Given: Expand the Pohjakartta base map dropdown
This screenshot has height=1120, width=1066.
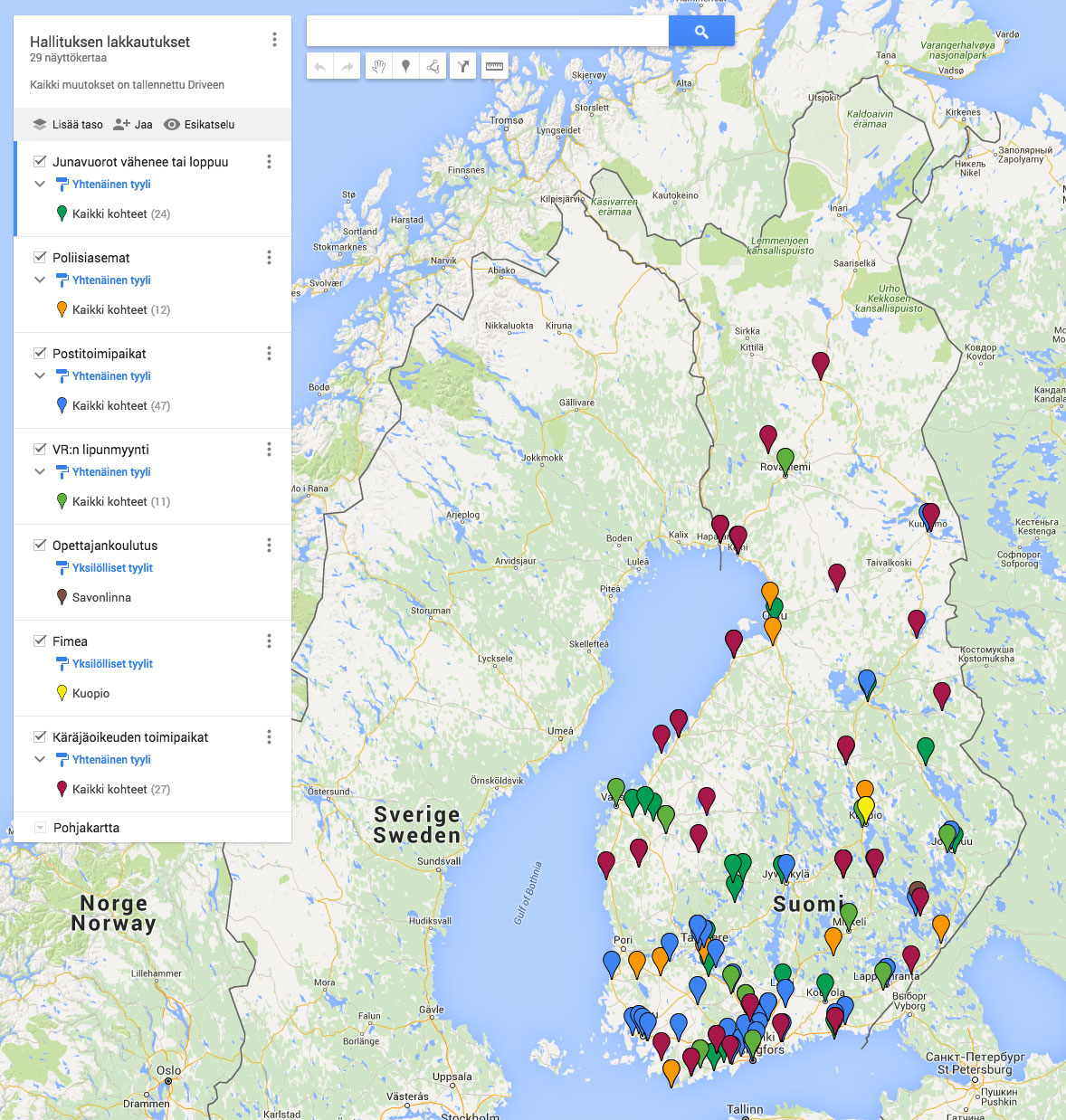Looking at the screenshot, I should point(40,828).
